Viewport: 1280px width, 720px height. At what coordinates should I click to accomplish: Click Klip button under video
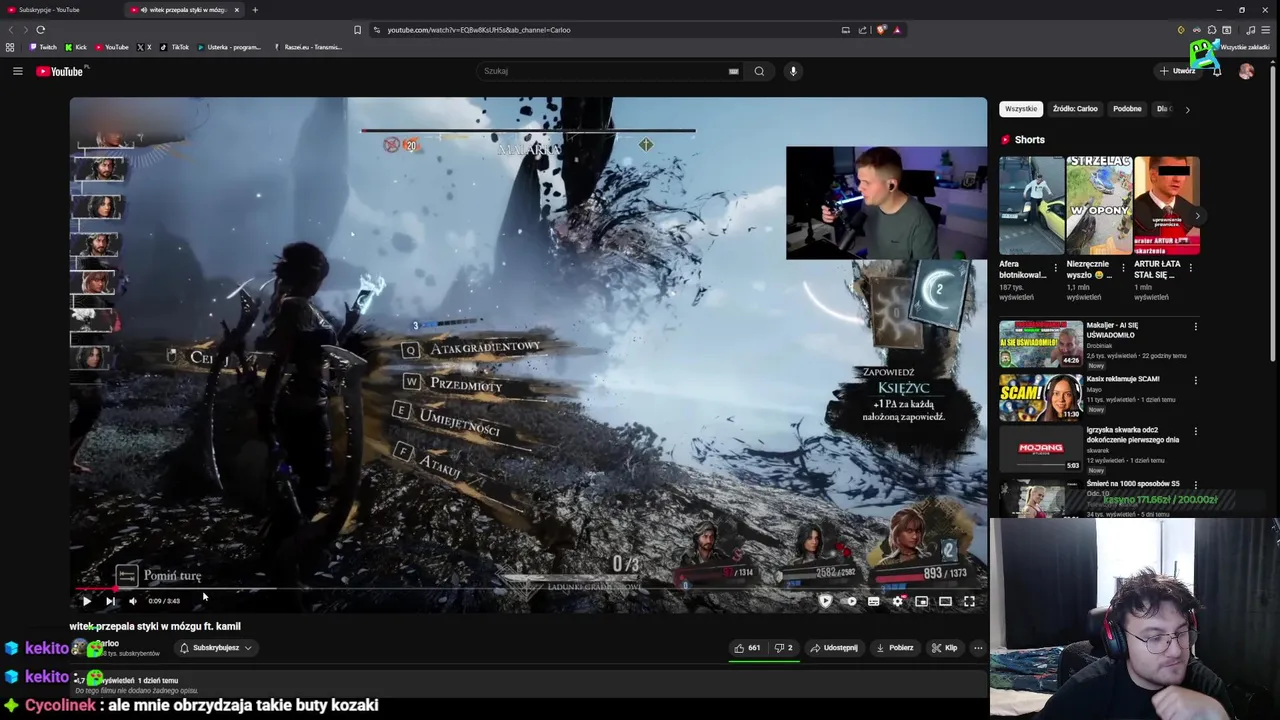945,648
